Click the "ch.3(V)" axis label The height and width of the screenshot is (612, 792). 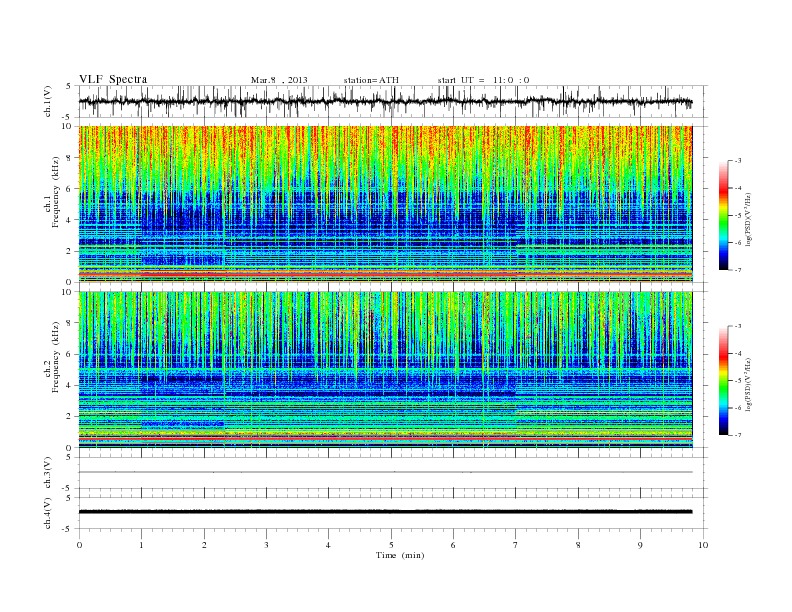pyautogui.click(x=48, y=473)
